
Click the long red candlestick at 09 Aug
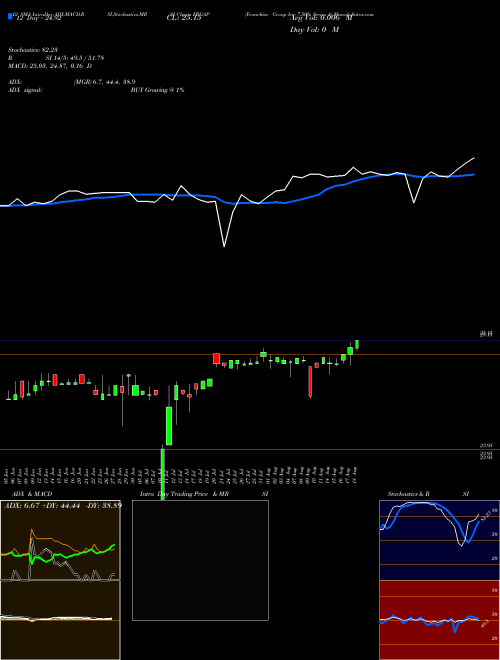pyautogui.click(x=311, y=381)
